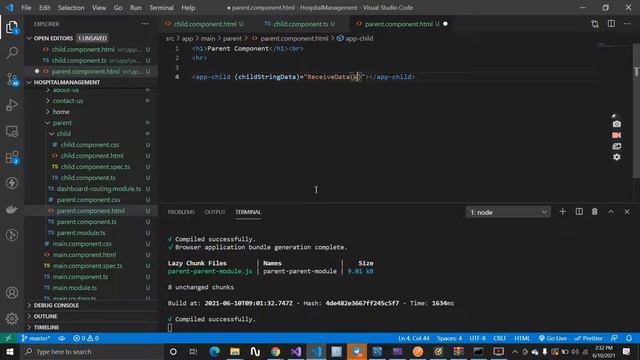This screenshot has width=640, height=360.
Task: Open Manage settings gear in activity bar
Action: pyautogui.click(x=12, y=318)
